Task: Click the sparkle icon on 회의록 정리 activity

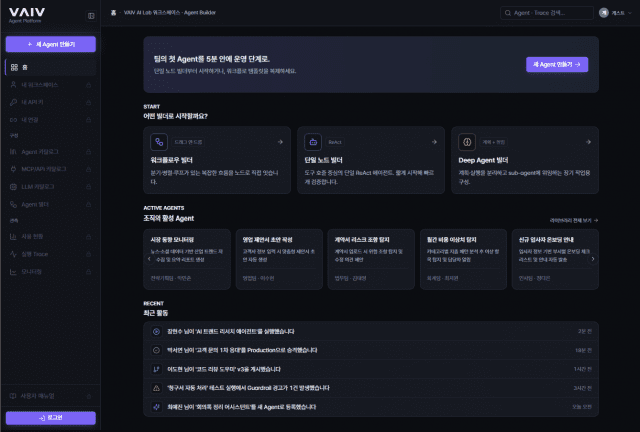Action: tap(156, 407)
